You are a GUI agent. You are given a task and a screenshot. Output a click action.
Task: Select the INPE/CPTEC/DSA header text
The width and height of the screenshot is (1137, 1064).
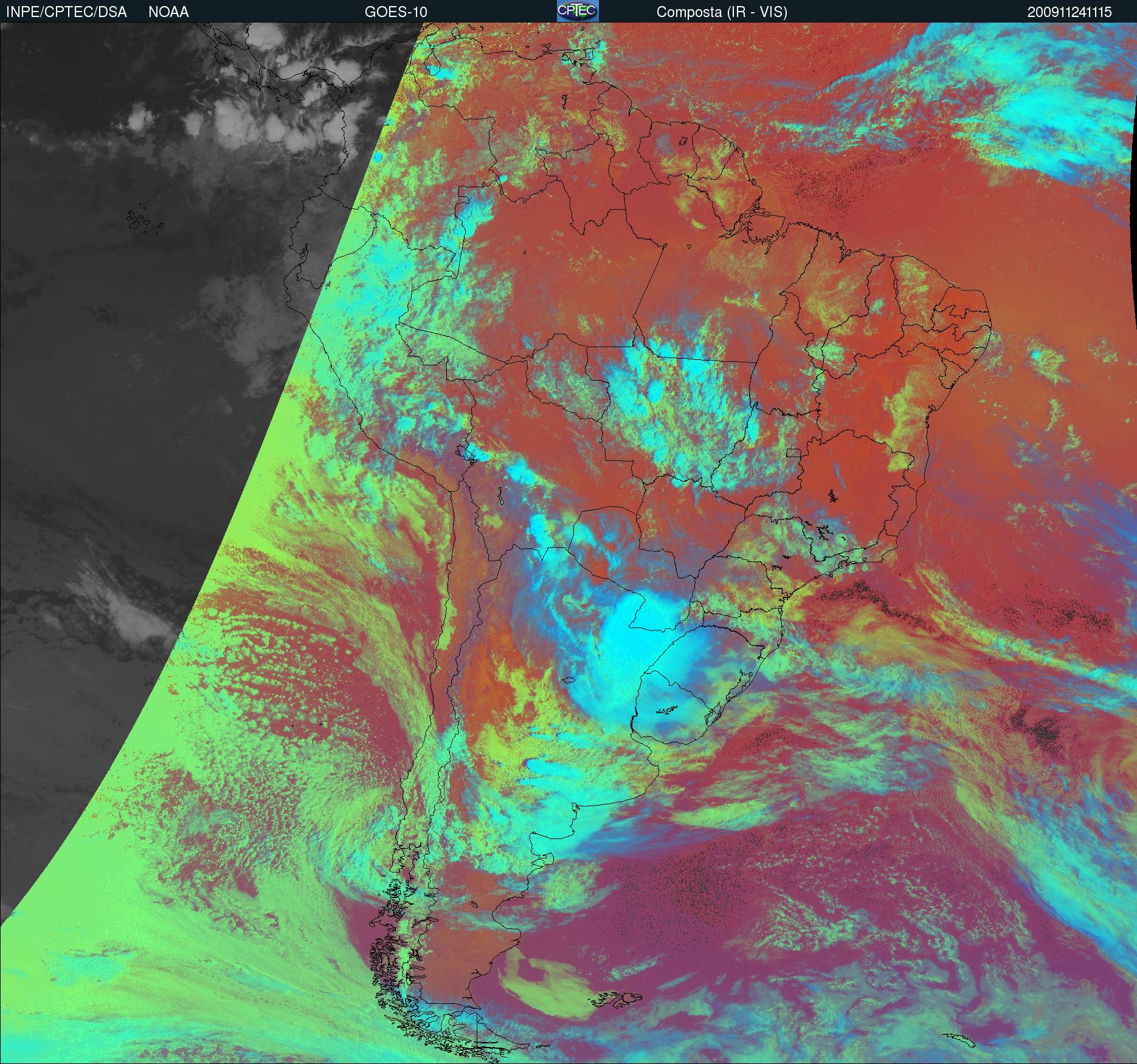66,12
